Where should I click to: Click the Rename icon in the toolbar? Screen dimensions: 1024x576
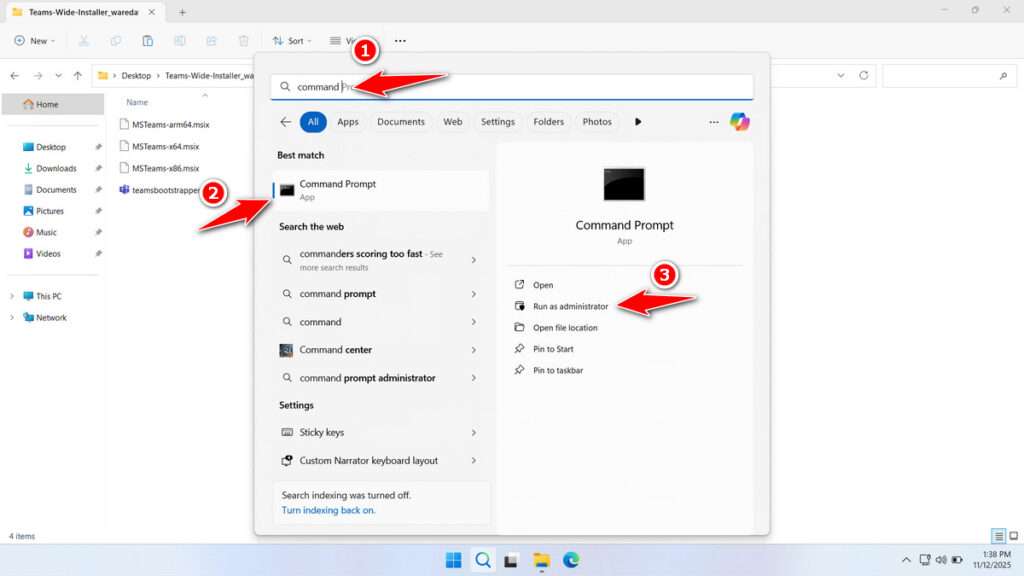[x=179, y=40]
